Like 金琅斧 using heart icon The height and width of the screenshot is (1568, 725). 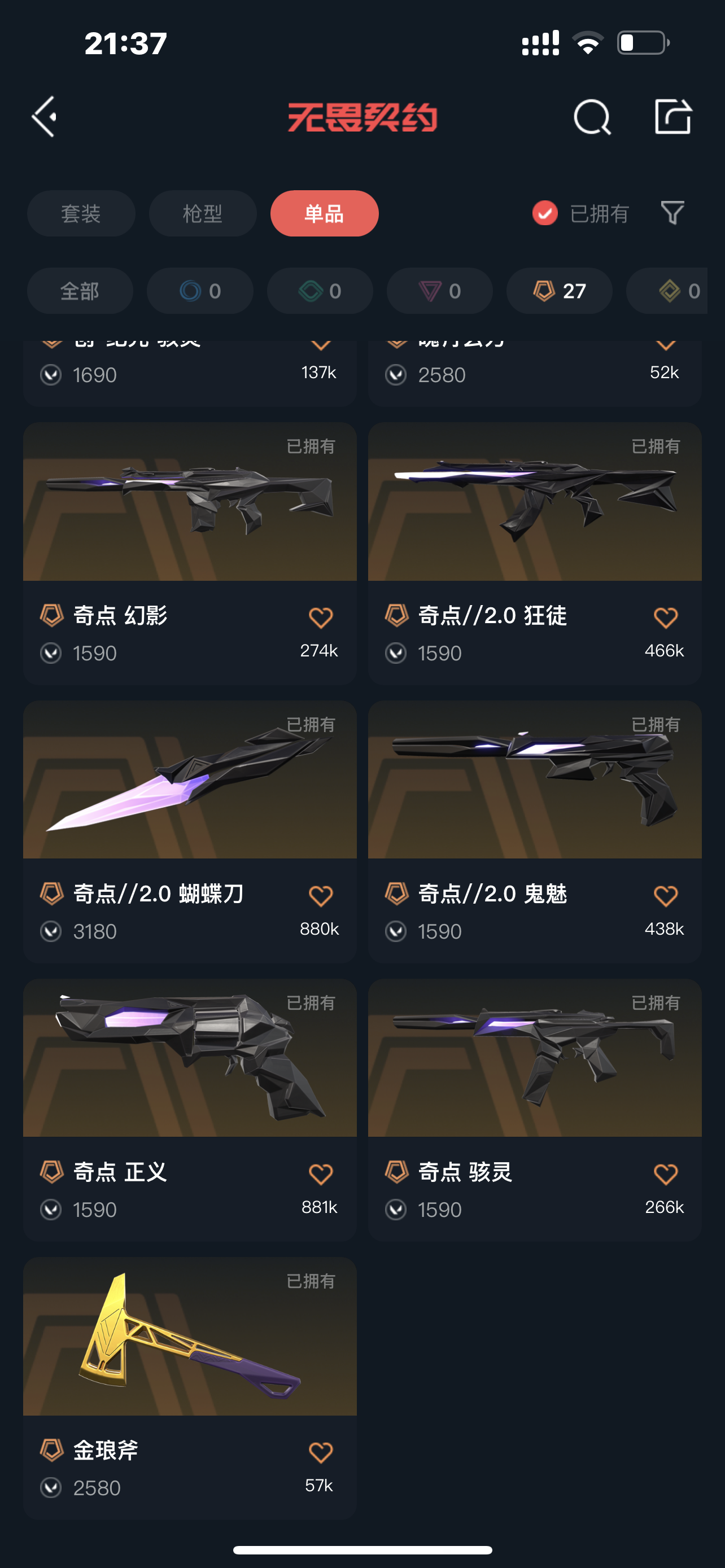pos(320,1452)
